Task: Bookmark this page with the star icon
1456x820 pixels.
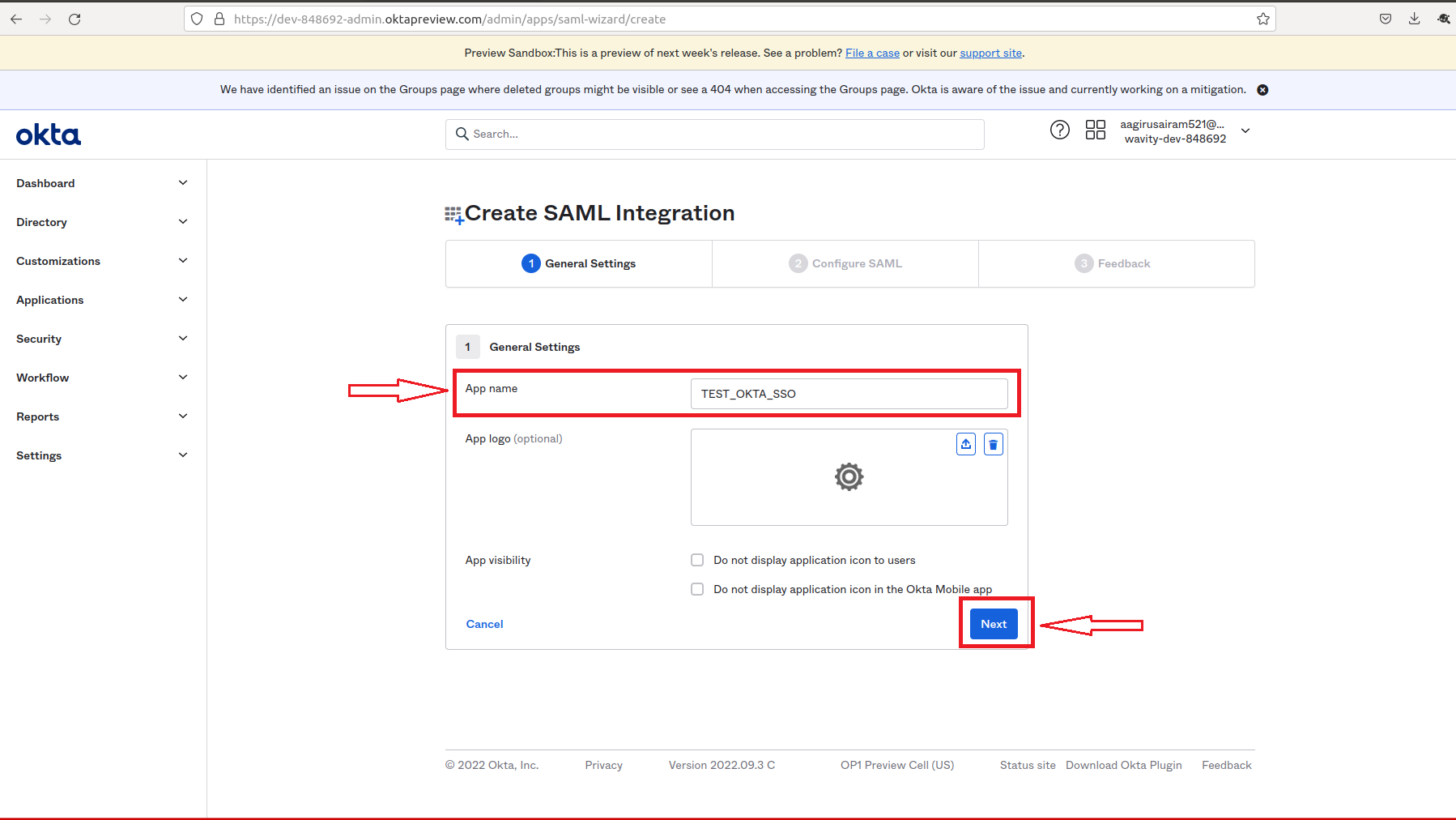Action: coord(1262,19)
